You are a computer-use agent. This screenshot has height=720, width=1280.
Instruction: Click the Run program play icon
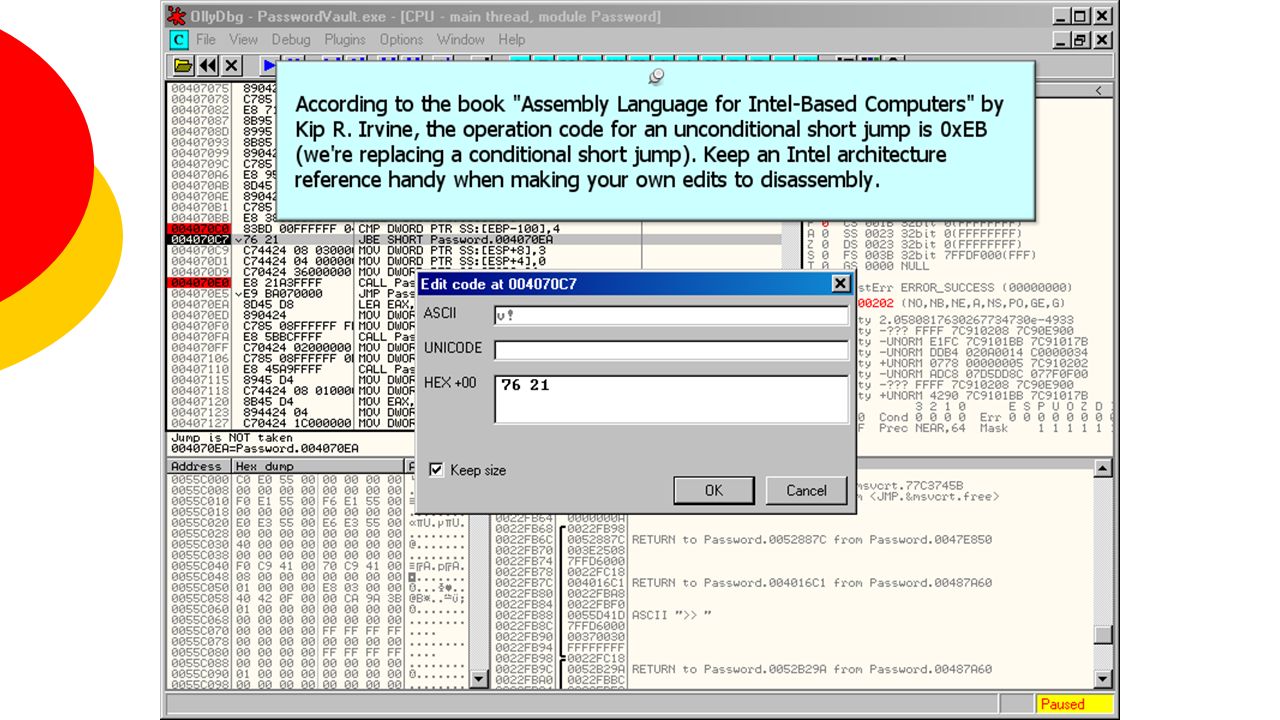[268, 65]
